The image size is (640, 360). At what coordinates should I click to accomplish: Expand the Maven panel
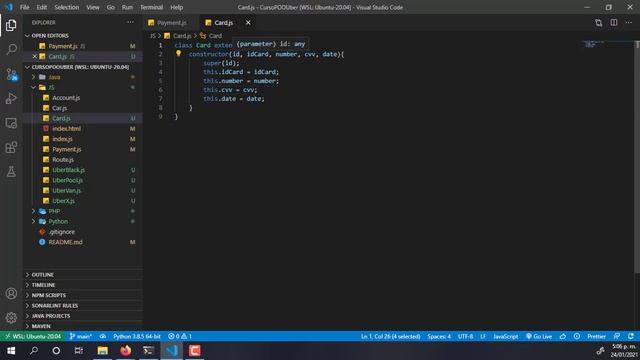(x=83, y=326)
